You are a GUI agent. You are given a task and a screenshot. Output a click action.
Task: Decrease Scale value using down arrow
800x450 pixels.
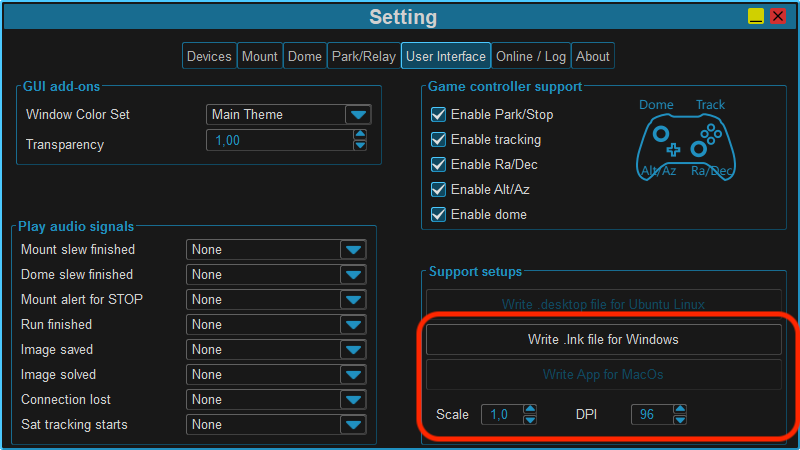click(x=530, y=420)
